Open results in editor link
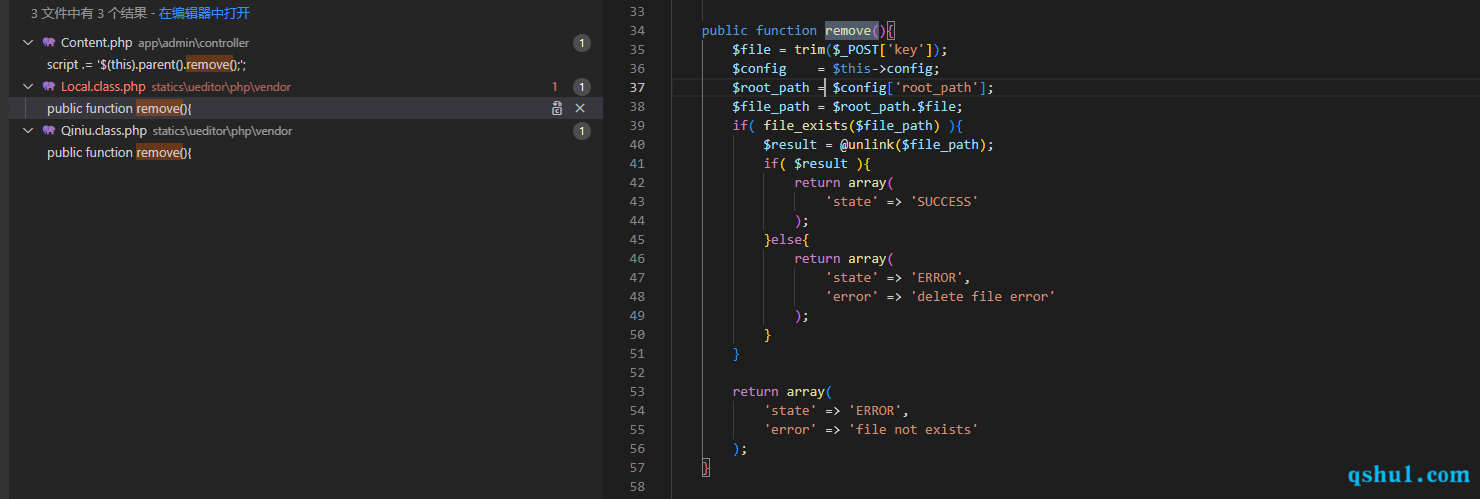 pyautogui.click(x=204, y=13)
